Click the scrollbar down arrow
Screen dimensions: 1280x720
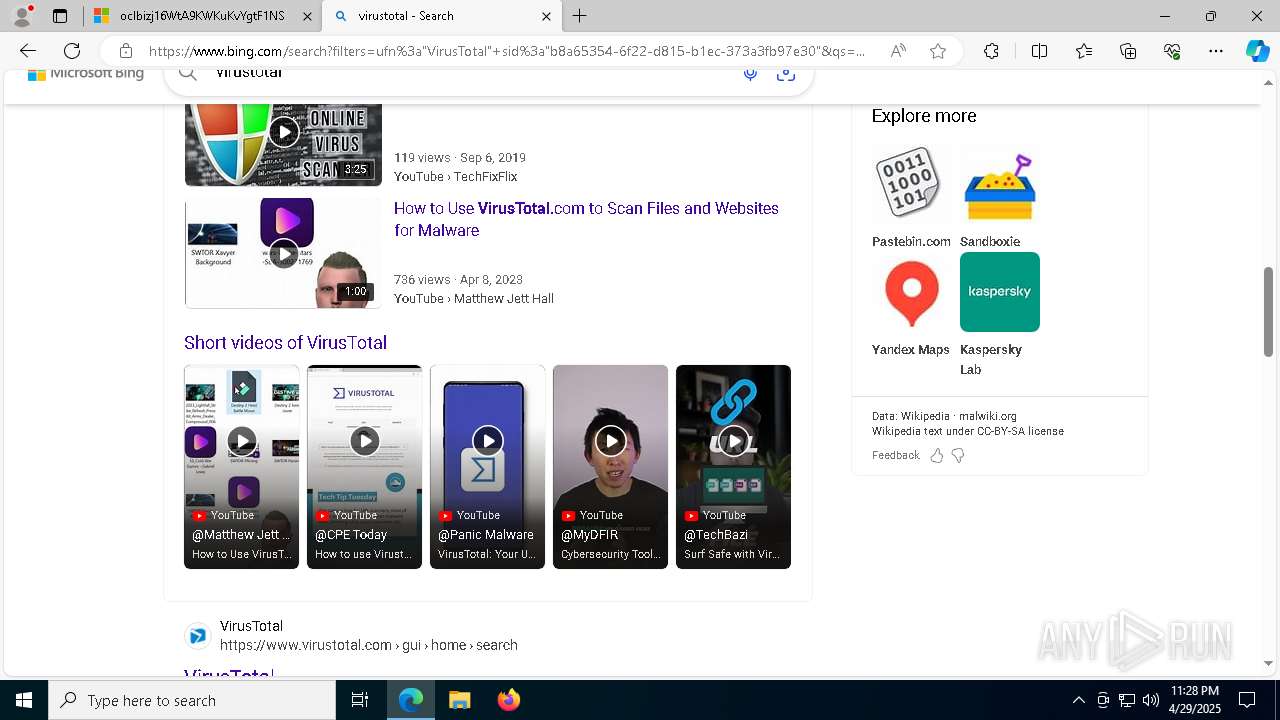(x=1268, y=663)
